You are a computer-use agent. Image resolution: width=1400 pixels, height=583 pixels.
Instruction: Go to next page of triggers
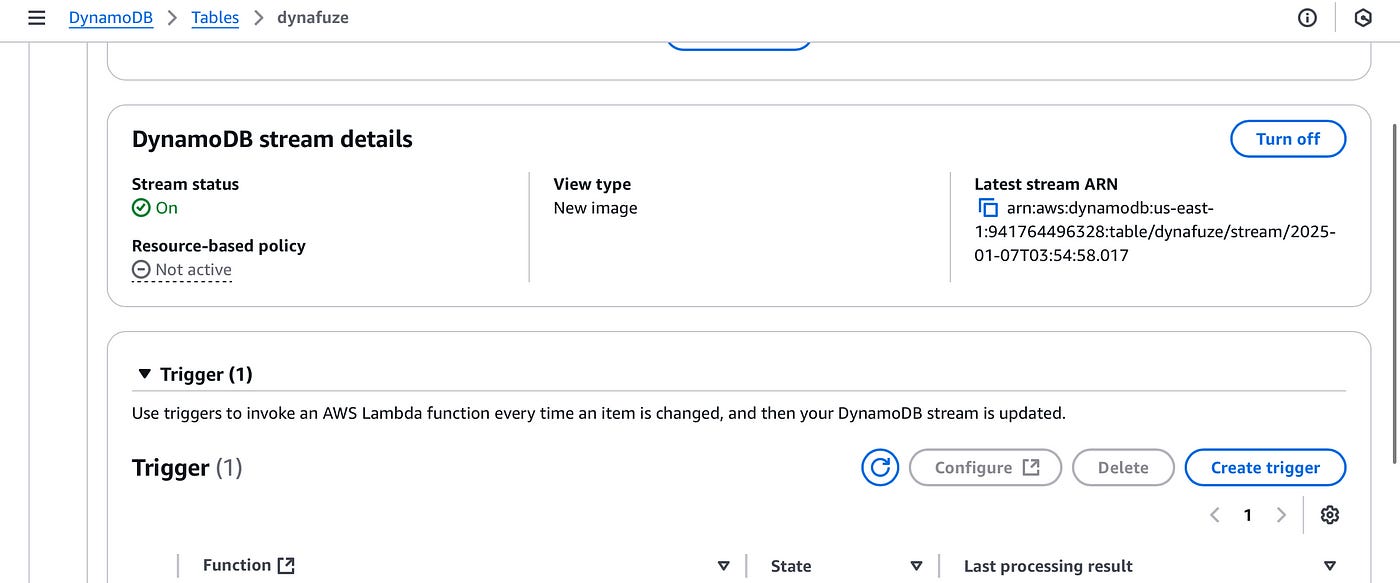coord(1281,515)
